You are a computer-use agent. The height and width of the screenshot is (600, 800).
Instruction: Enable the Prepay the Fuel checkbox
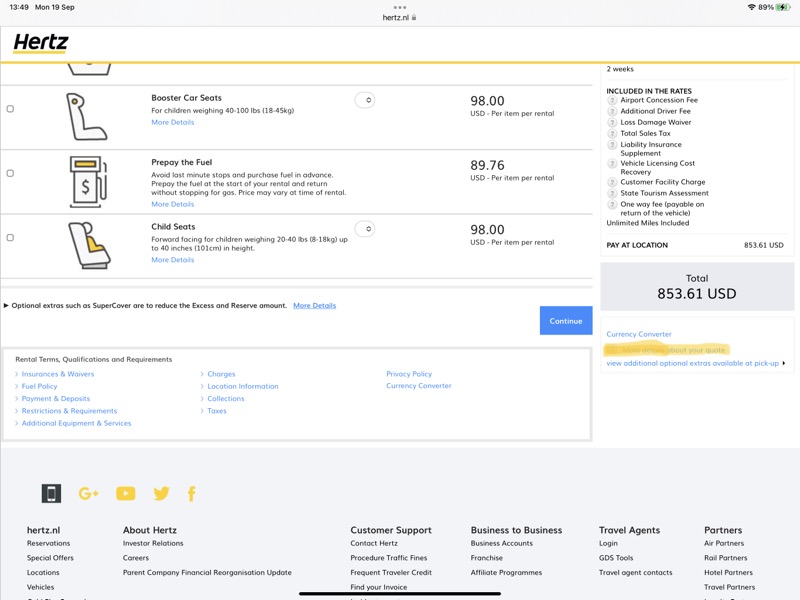[10, 173]
